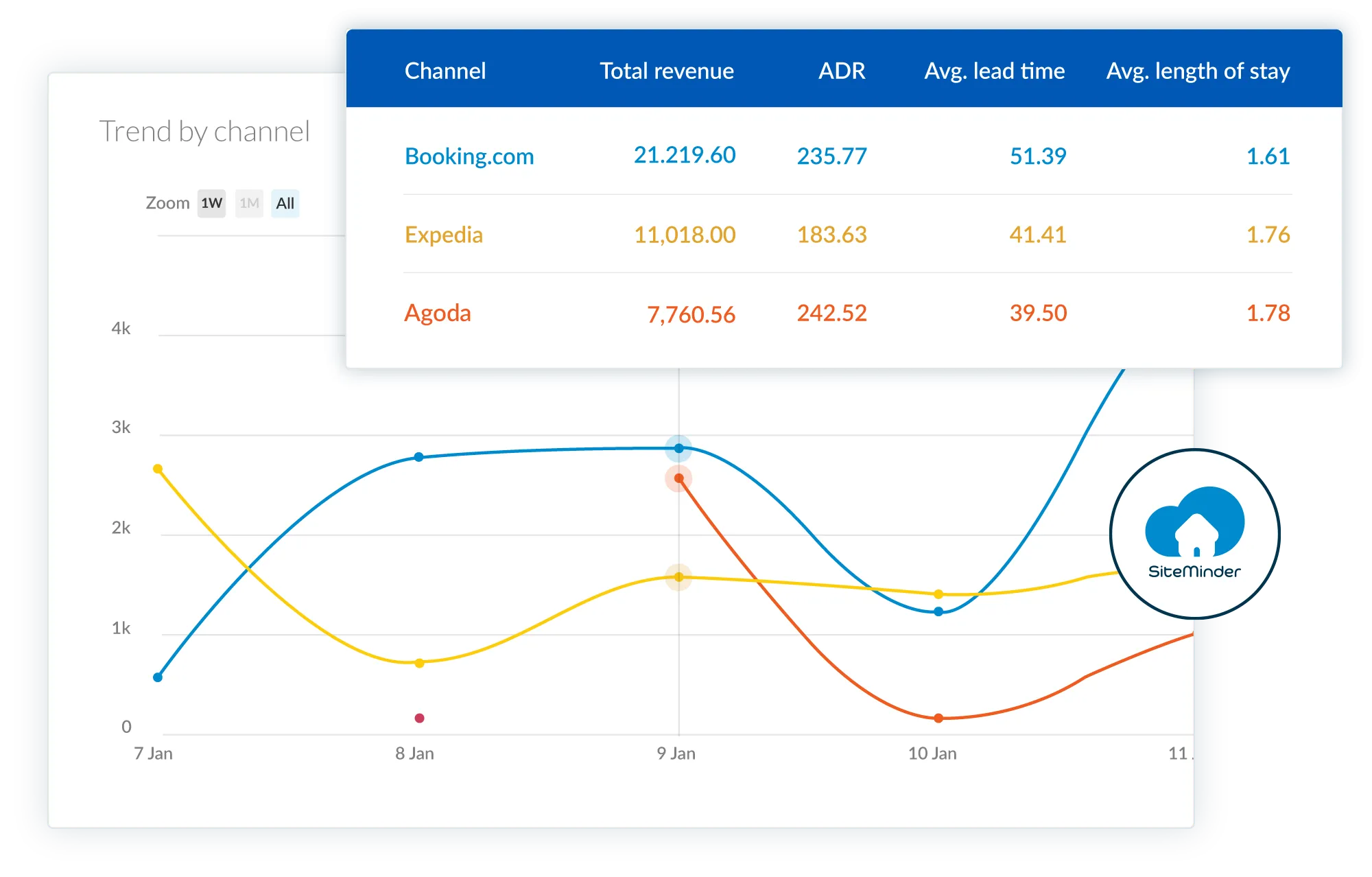The image size is (1372, 877).
Task: Sort by Total revenue column header
Action: pos(667,71)
